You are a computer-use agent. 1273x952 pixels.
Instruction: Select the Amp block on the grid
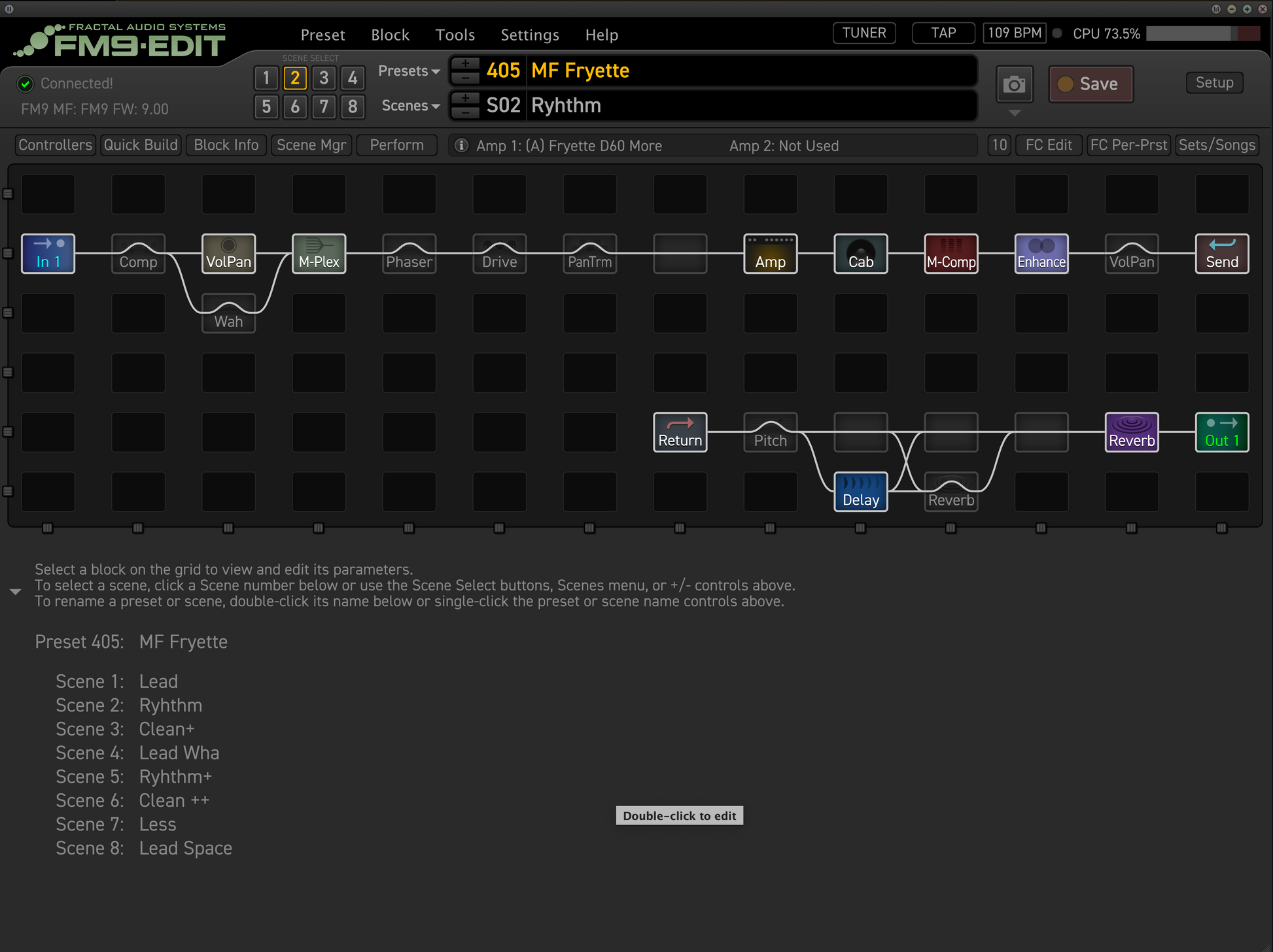(x=770, y=254)
